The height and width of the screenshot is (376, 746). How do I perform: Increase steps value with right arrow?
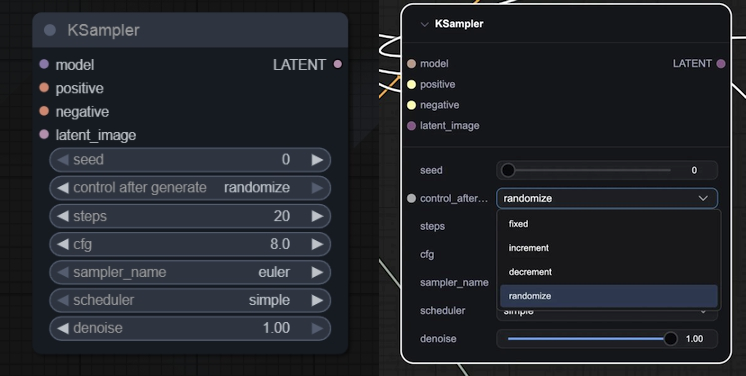coord(317,216)
